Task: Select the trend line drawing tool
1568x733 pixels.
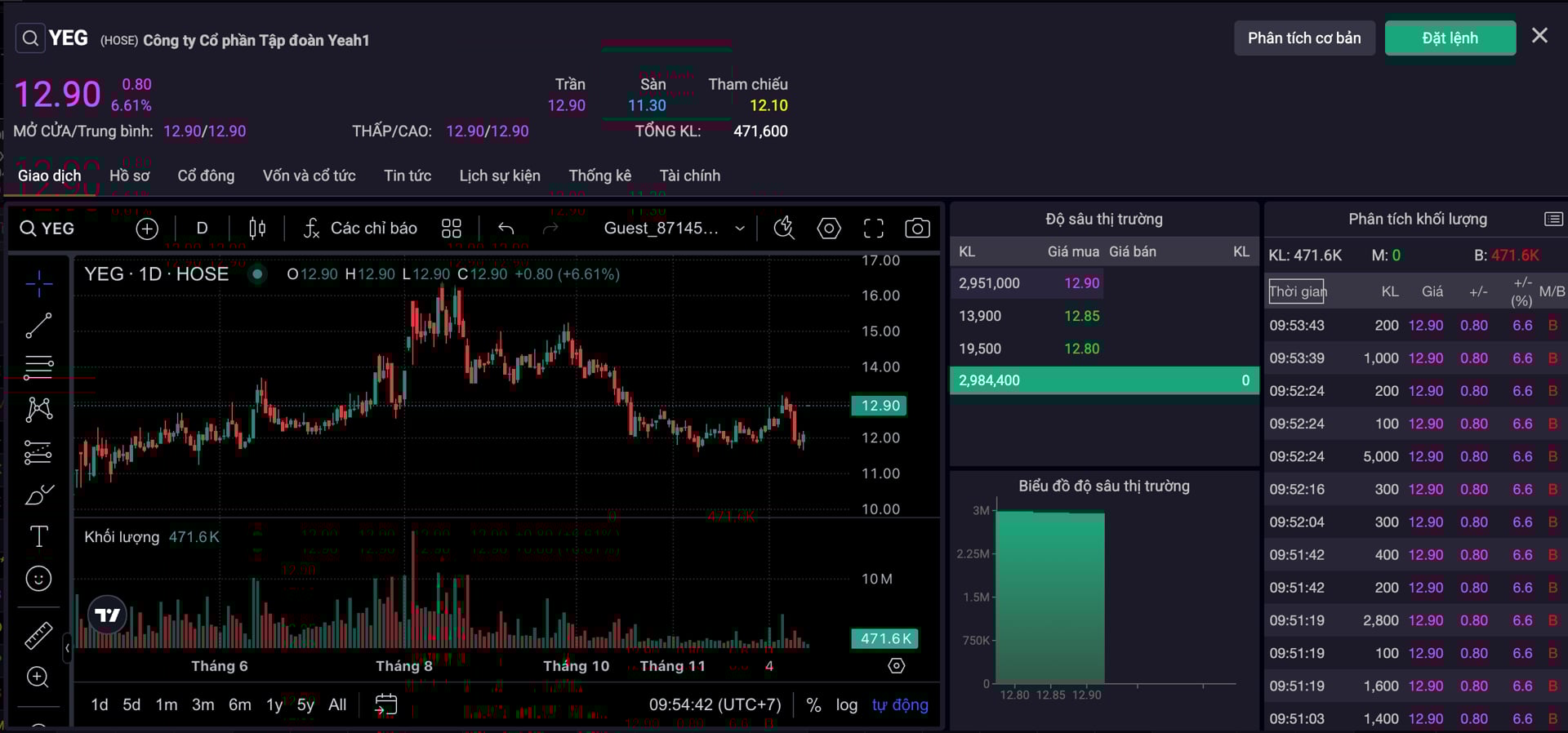Action: point(38,326)
